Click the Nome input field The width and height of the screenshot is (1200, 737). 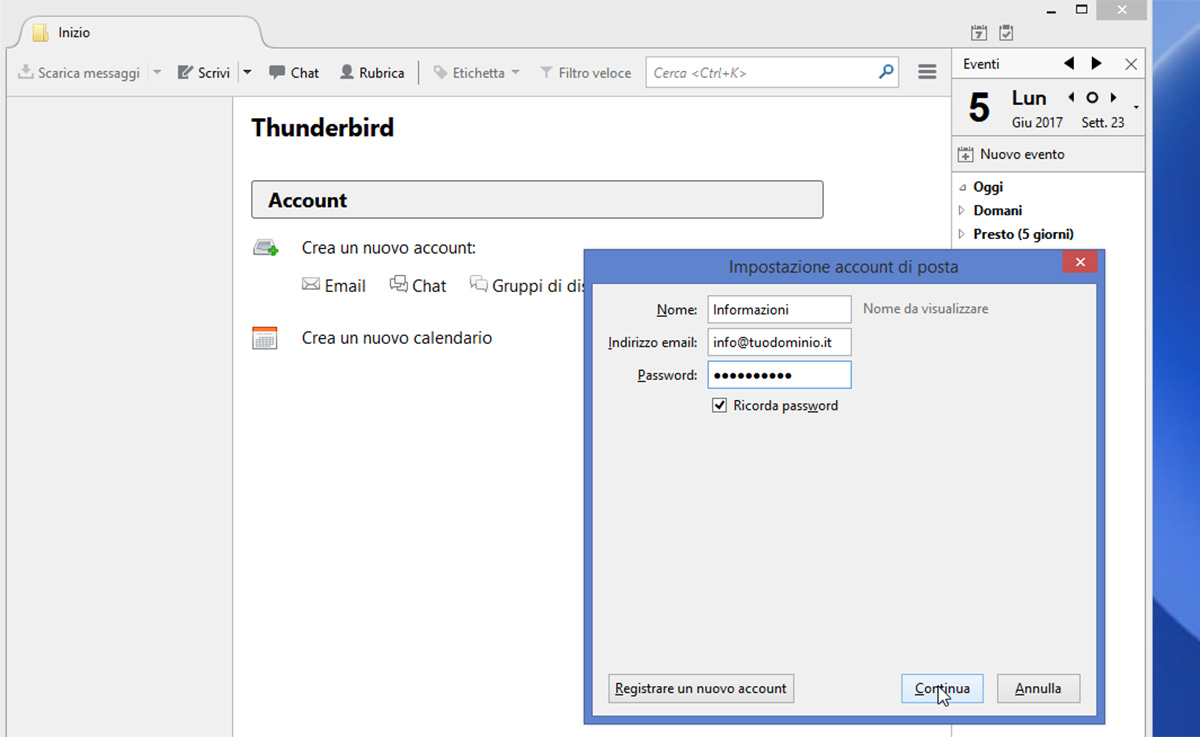[779, 309]
